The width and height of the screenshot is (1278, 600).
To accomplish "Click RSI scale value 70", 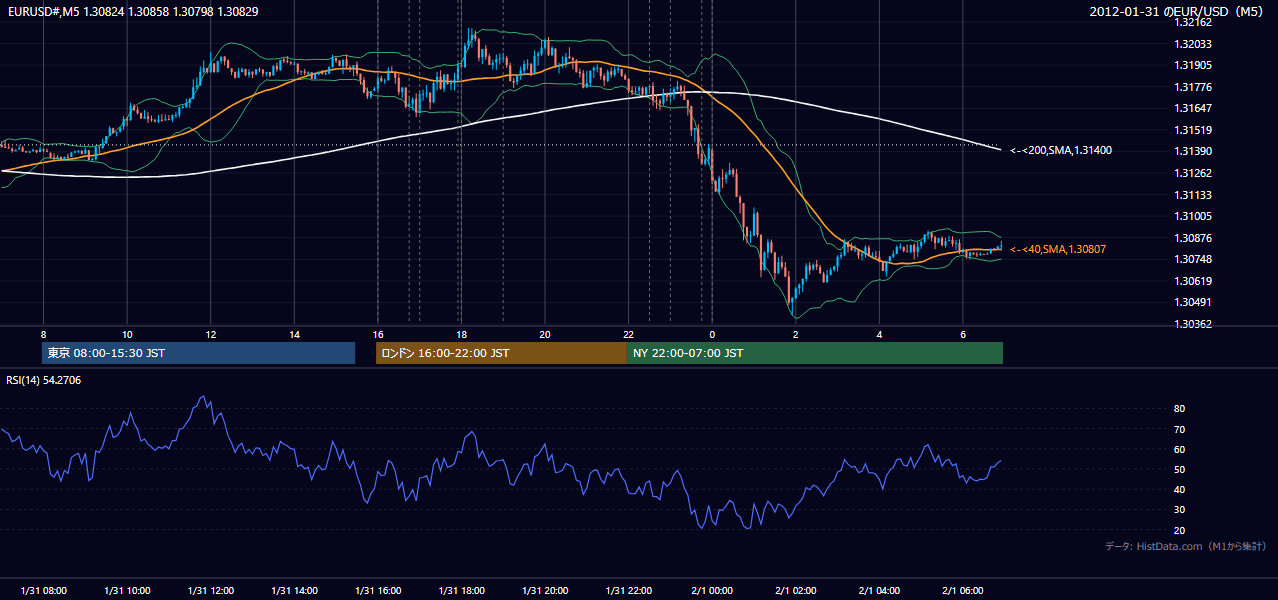I will pos(1179,429).
